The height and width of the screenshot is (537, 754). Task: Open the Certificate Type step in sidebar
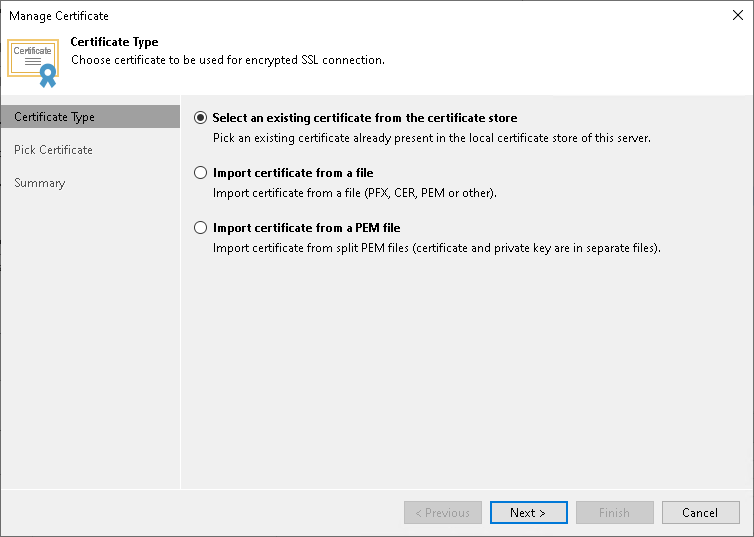(55, 117)
